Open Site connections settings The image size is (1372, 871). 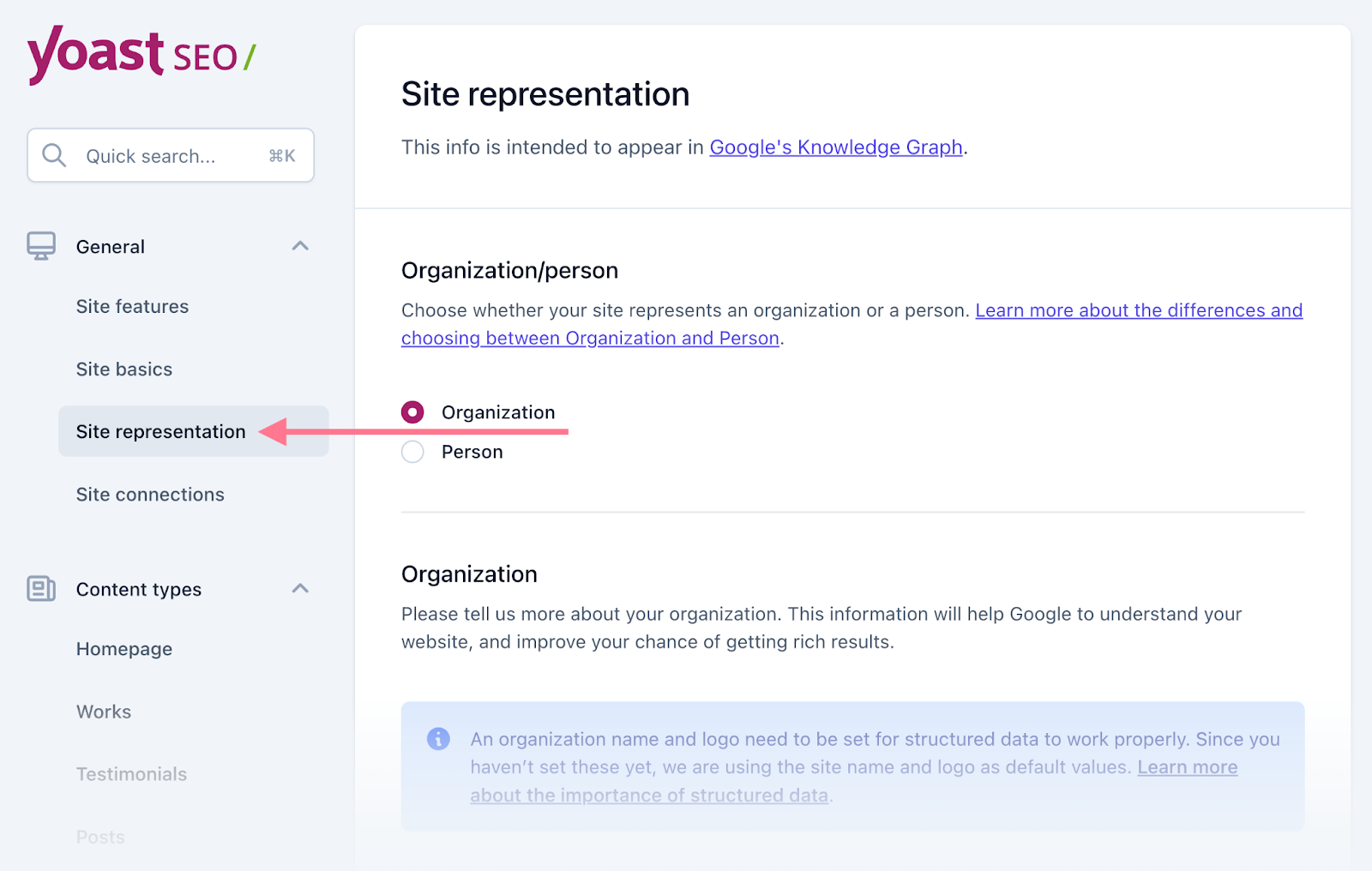[x=149, y=494]
